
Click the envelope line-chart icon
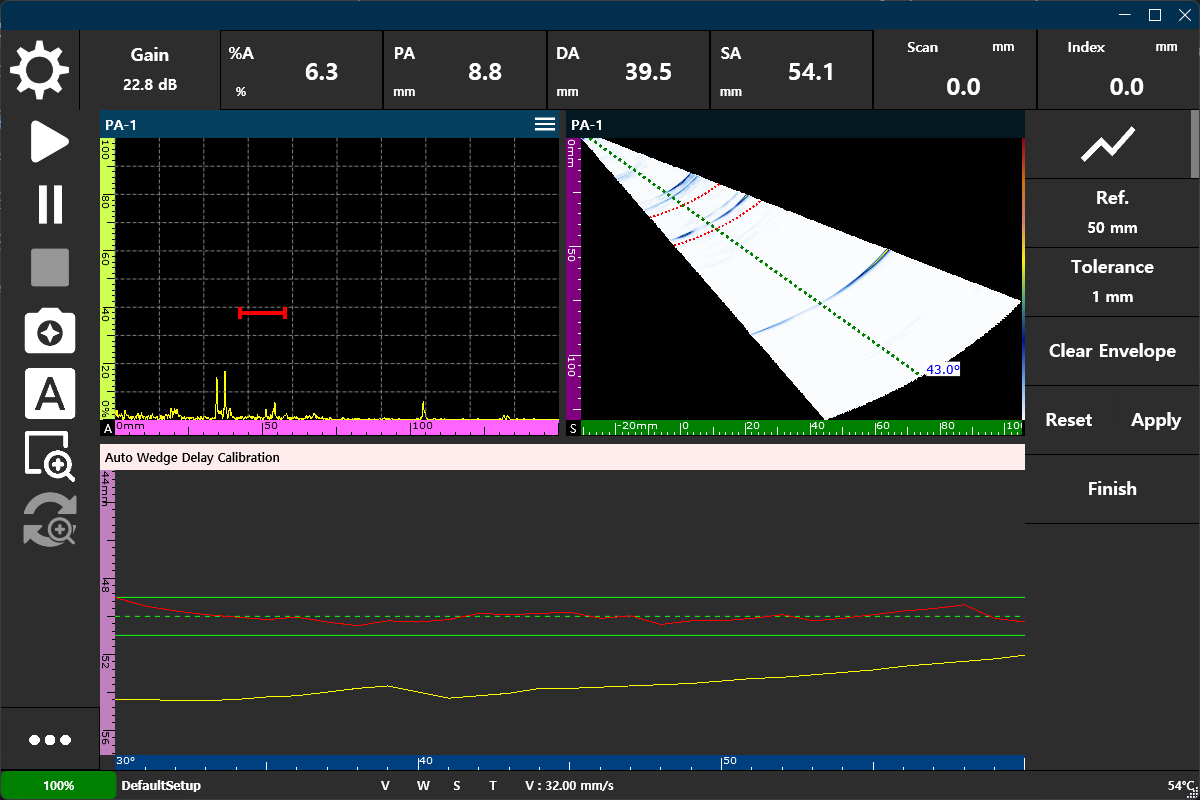pyautogui.click(x=1108, y=144)
